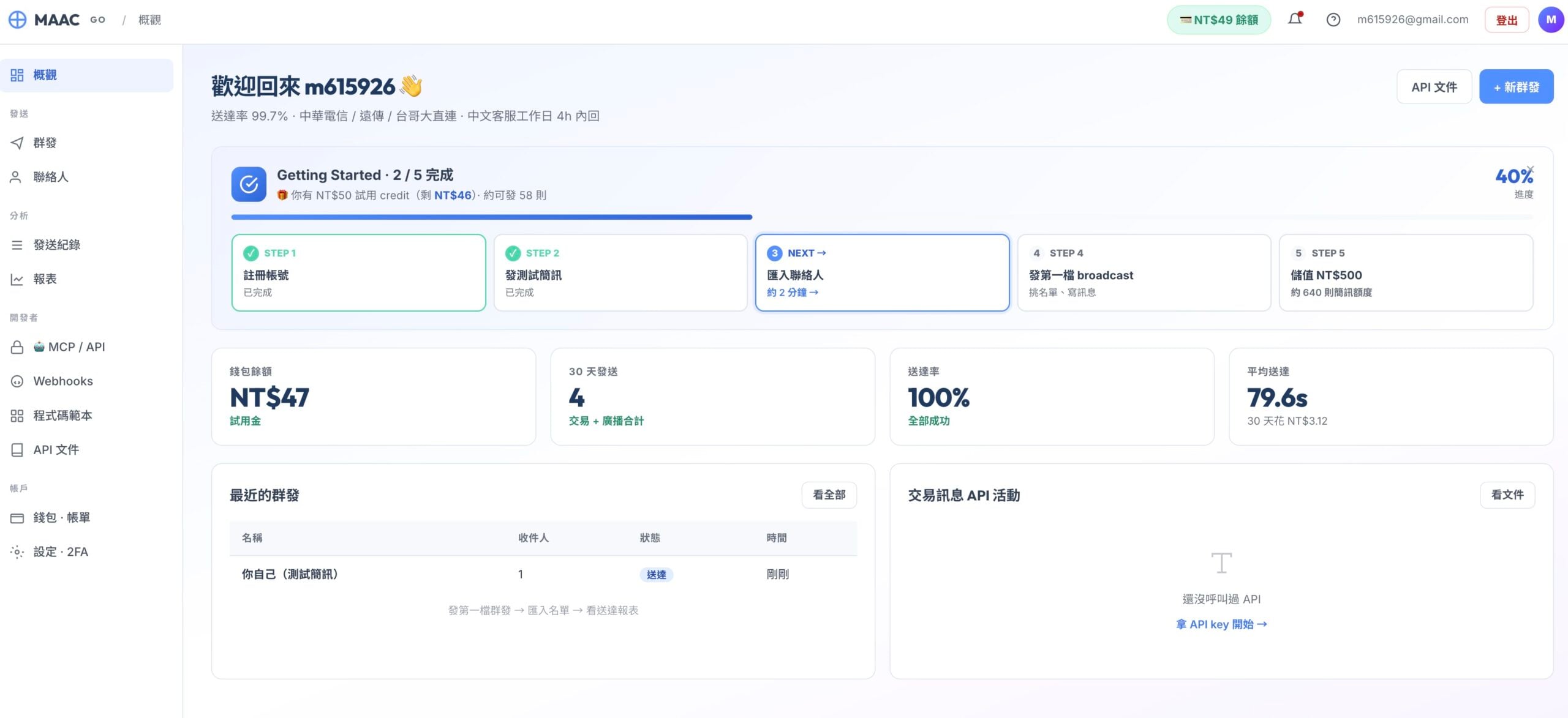Click the 發送紀錄 list icon
The height and width of the screenshot is (718, 1568).
coord(17,245)
